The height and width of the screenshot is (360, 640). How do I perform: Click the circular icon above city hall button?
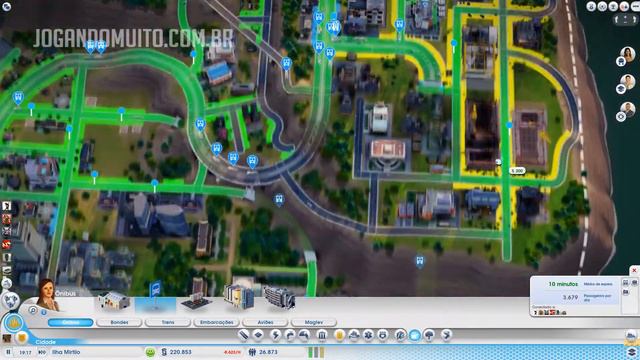pos(11,301)
